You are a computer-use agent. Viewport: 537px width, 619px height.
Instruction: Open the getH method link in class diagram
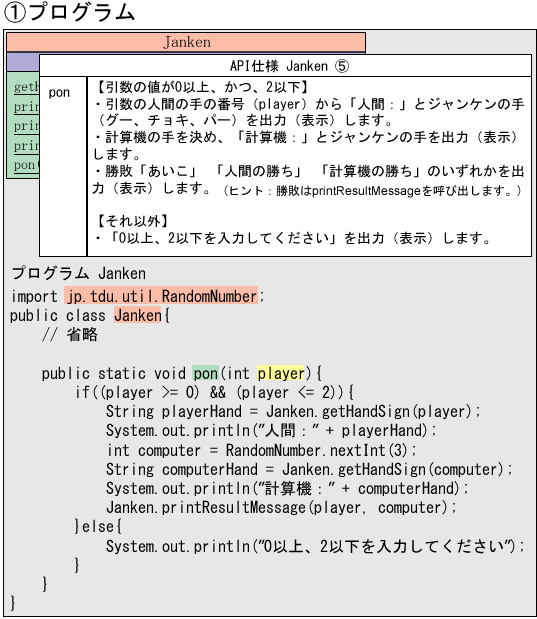click(x=26, y=87)
